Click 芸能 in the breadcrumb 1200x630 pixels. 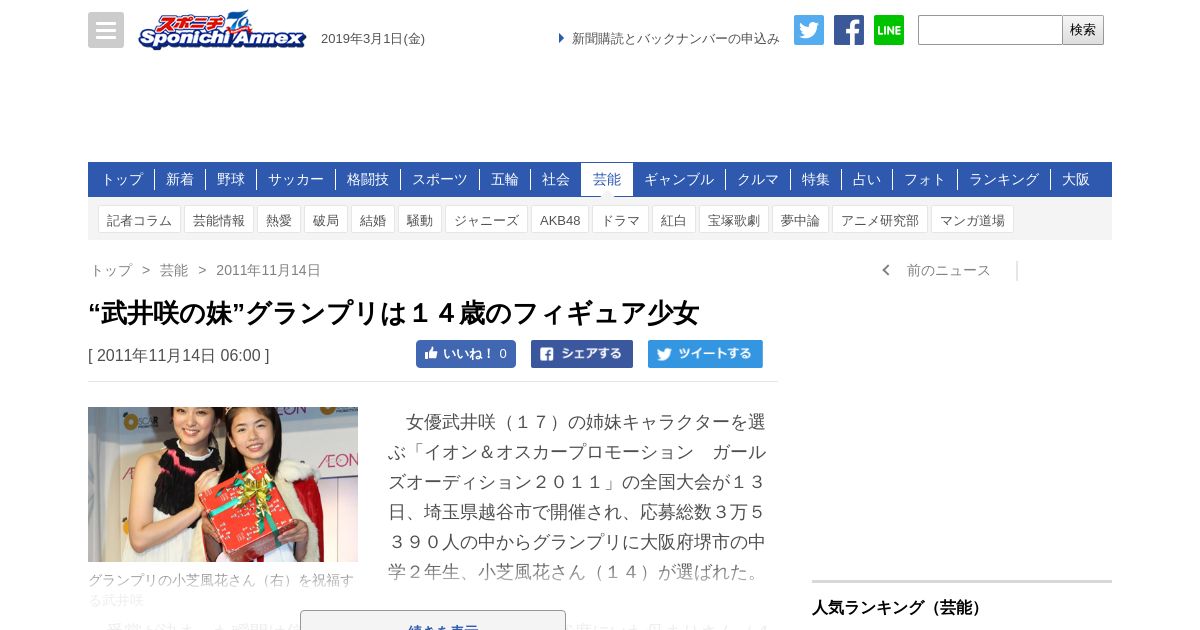tap(174, 270)
